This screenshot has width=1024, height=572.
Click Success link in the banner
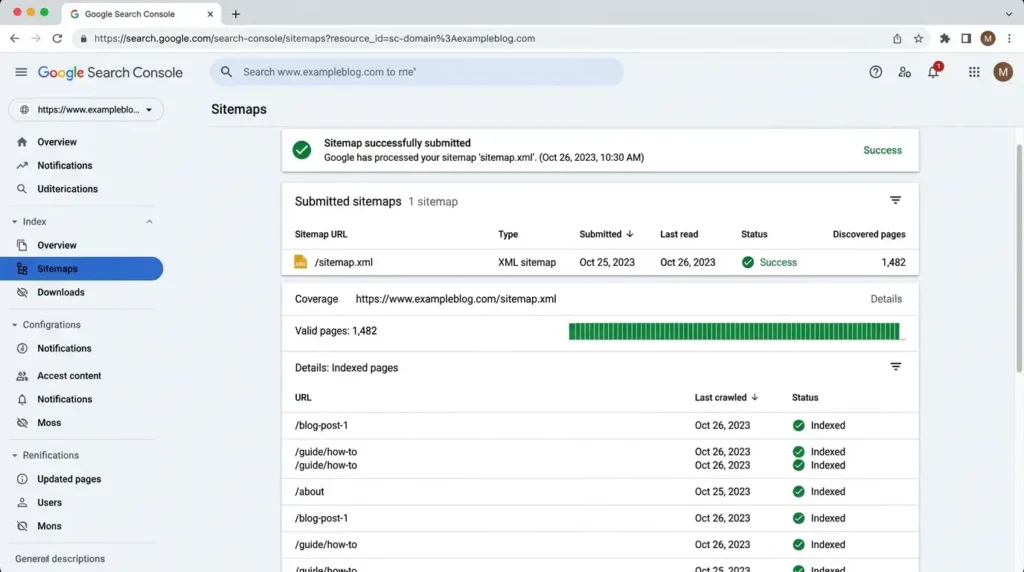[882, 150]
